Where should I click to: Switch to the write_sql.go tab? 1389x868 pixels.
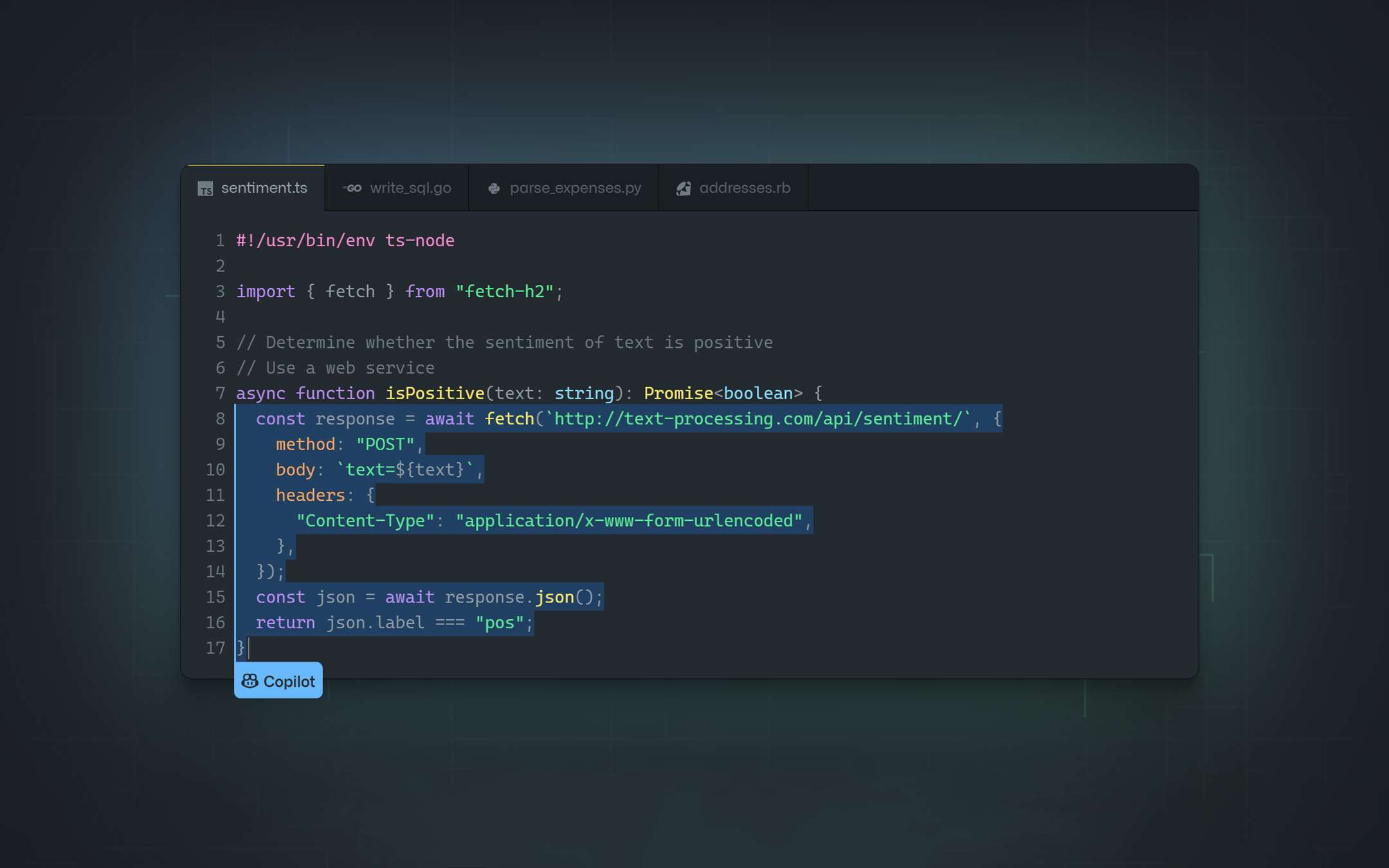coord(410,188)
